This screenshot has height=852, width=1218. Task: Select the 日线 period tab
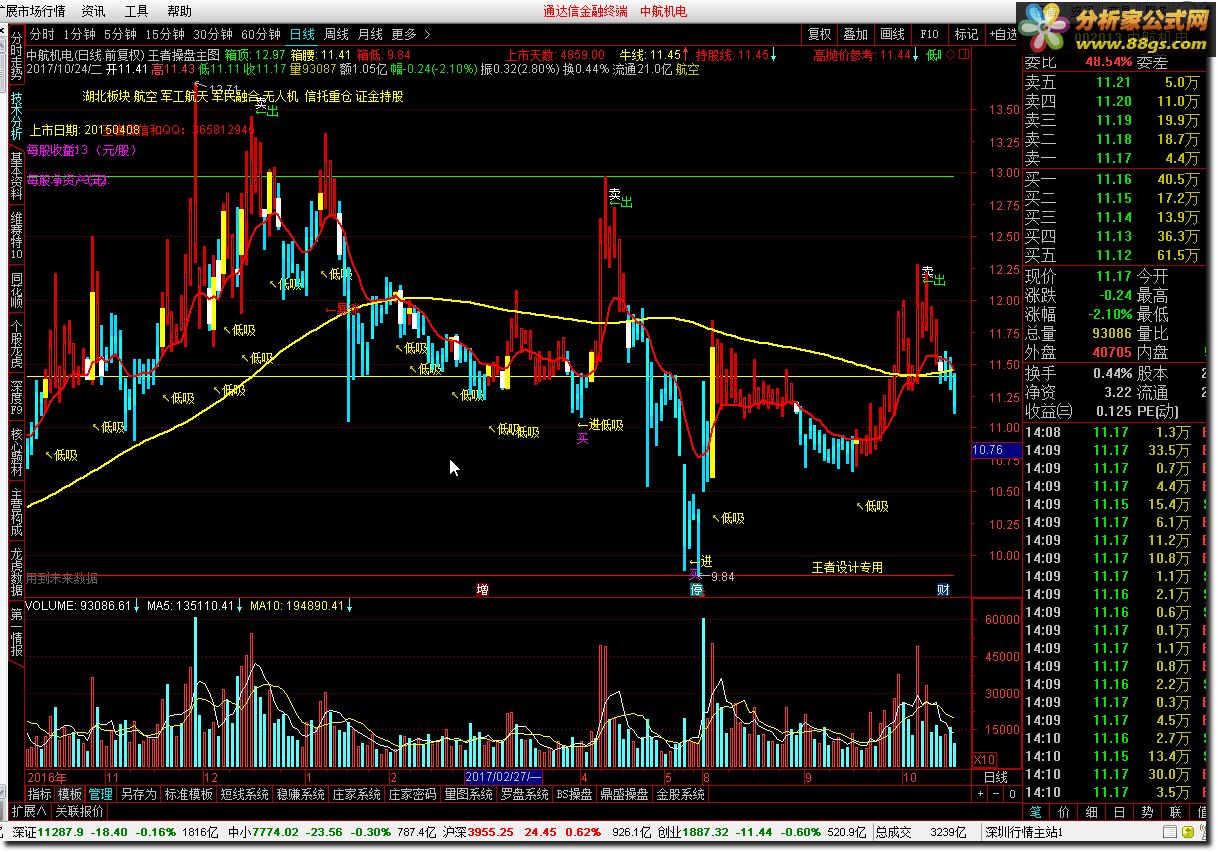click(302, 34)
